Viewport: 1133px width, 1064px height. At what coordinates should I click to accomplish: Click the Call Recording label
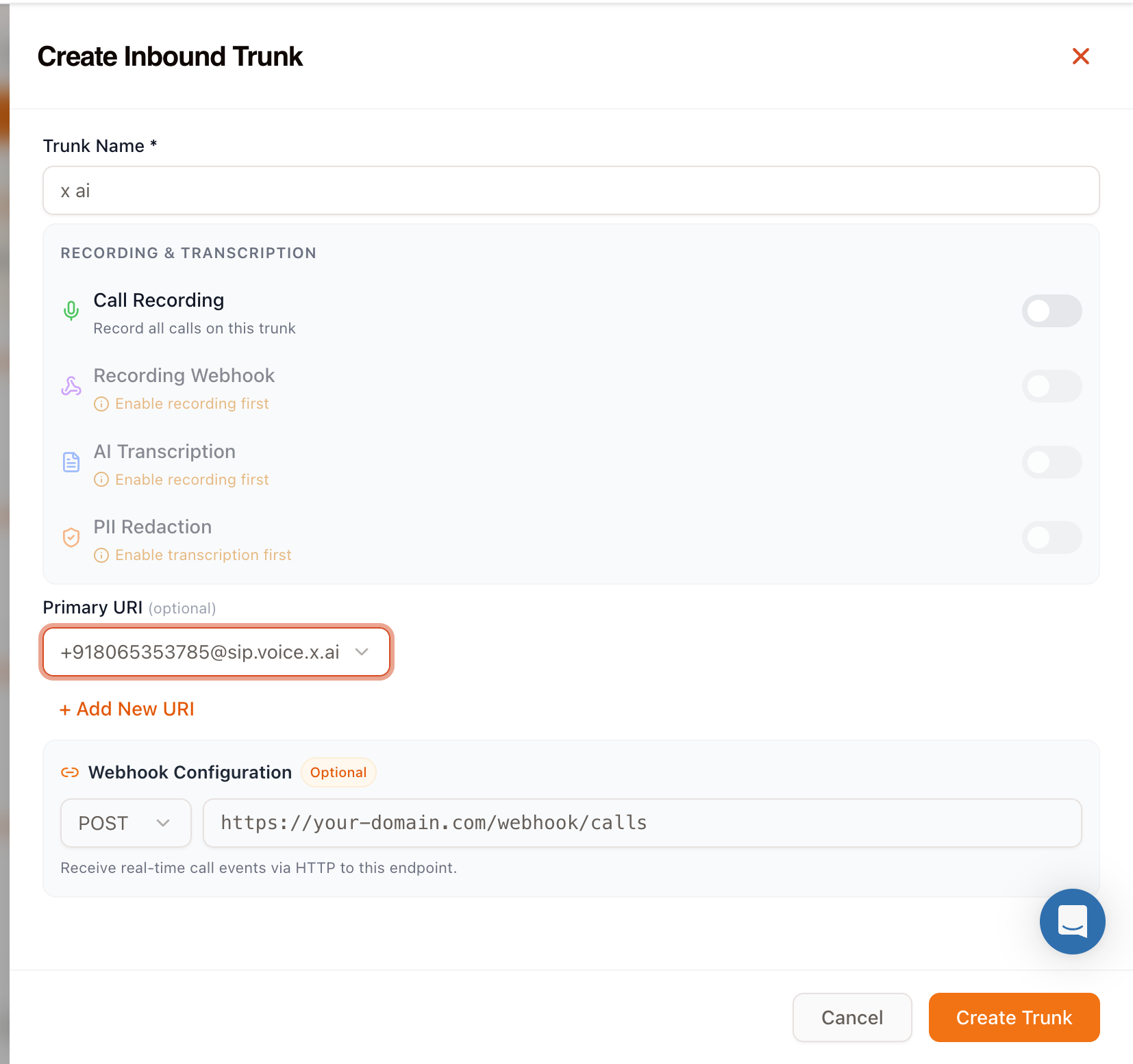(x=159, y=301)
